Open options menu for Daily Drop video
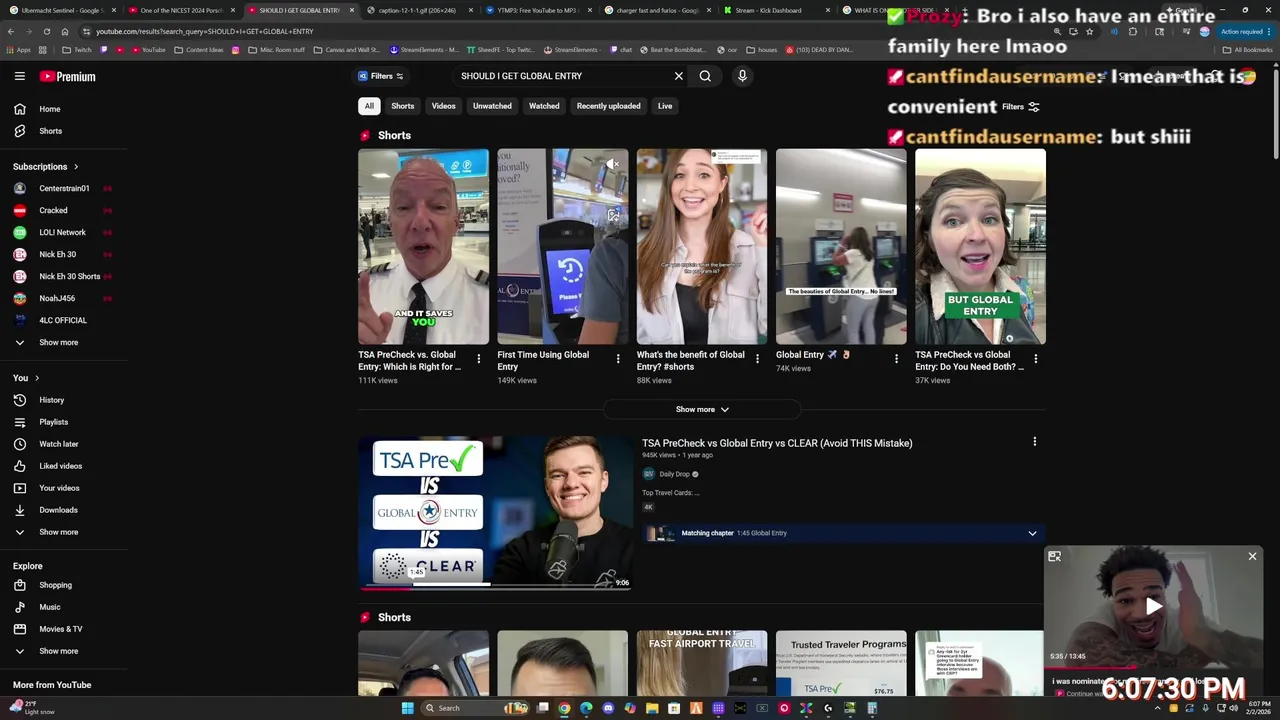Viewport: 1280px width, 720px height. pos(1034,441)
